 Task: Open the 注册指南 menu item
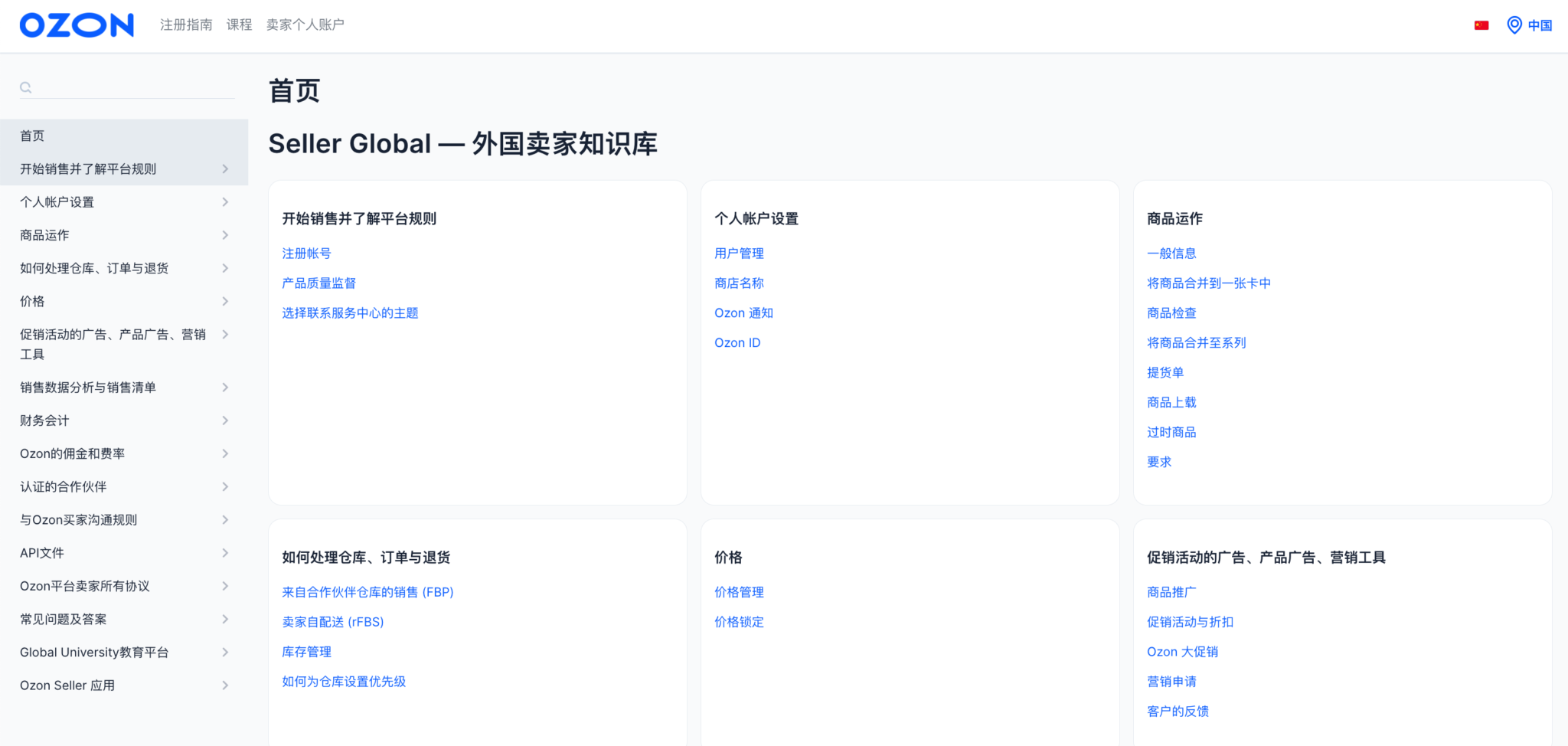tap(185, 25)
